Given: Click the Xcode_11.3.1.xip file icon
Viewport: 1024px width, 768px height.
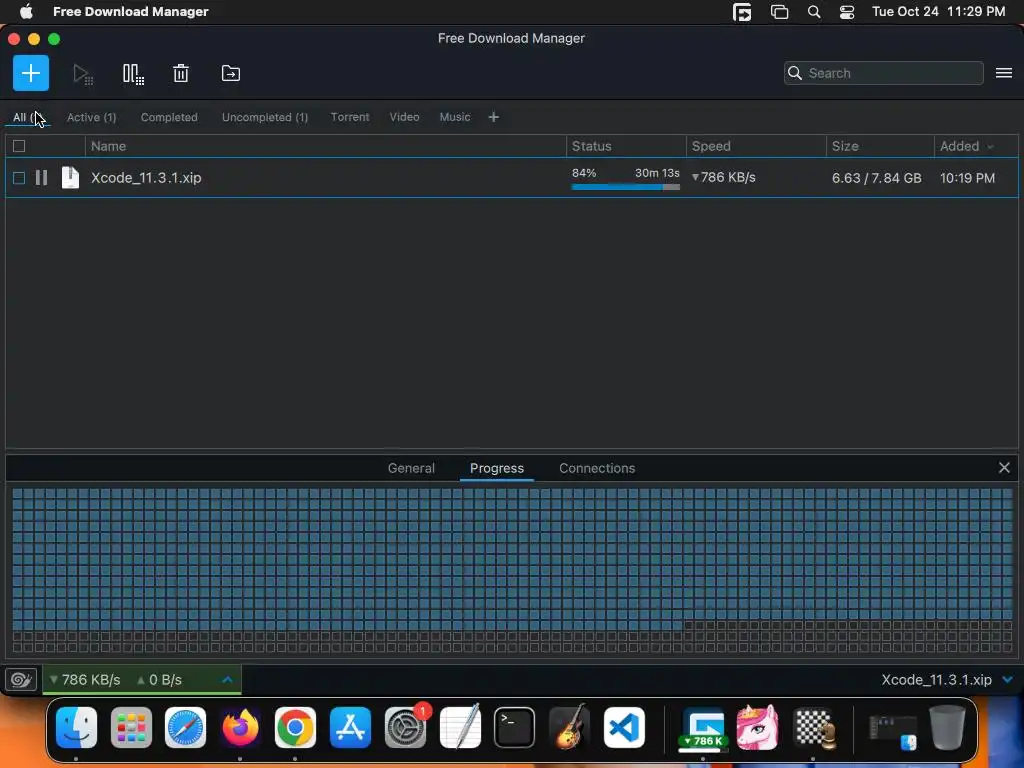Looking at the screenshot, I should [70, 178].
